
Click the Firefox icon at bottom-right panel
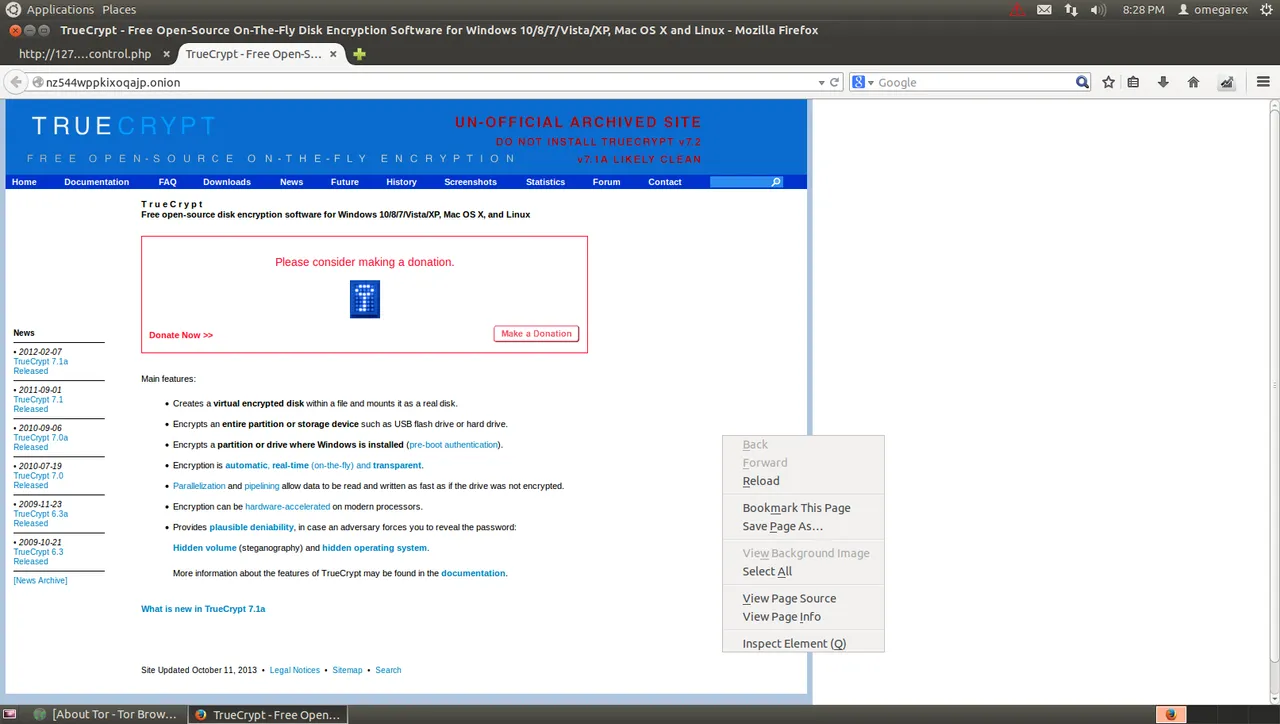(1170, 714)
